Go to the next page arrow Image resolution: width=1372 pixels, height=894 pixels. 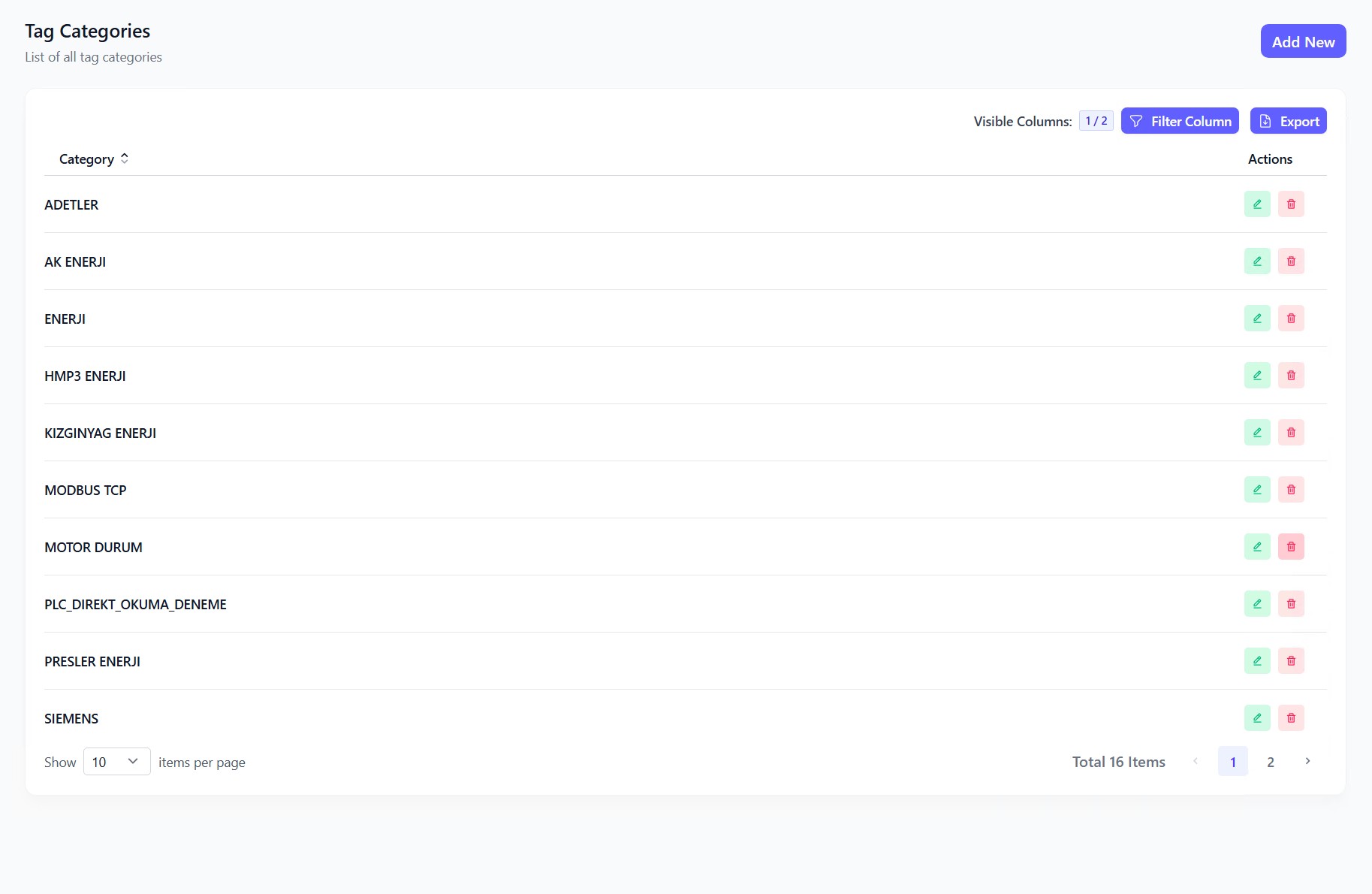click(x=1307, y=762)
